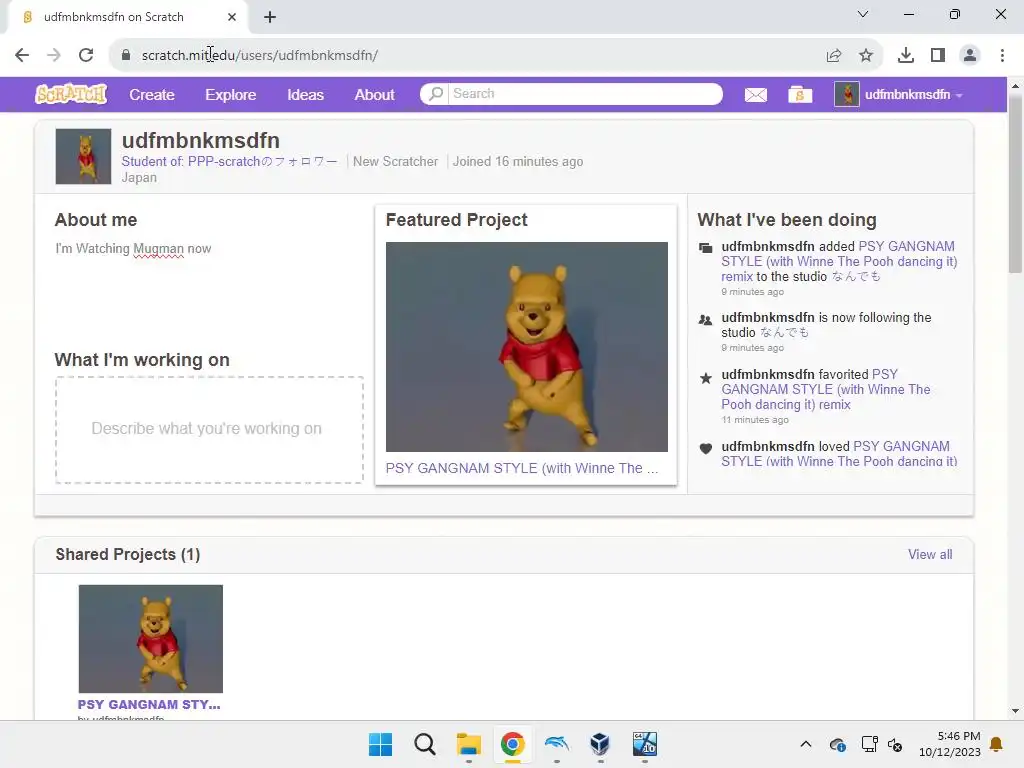The image size is (1024, 768).
Task: Click 'Joined 16 minutes ago' text
Action: [x=518, y=161]
